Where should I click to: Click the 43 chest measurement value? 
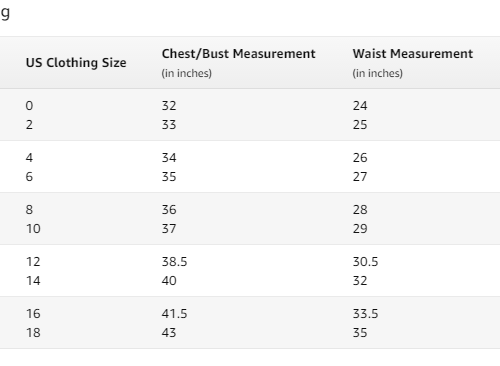pos(169,333)
